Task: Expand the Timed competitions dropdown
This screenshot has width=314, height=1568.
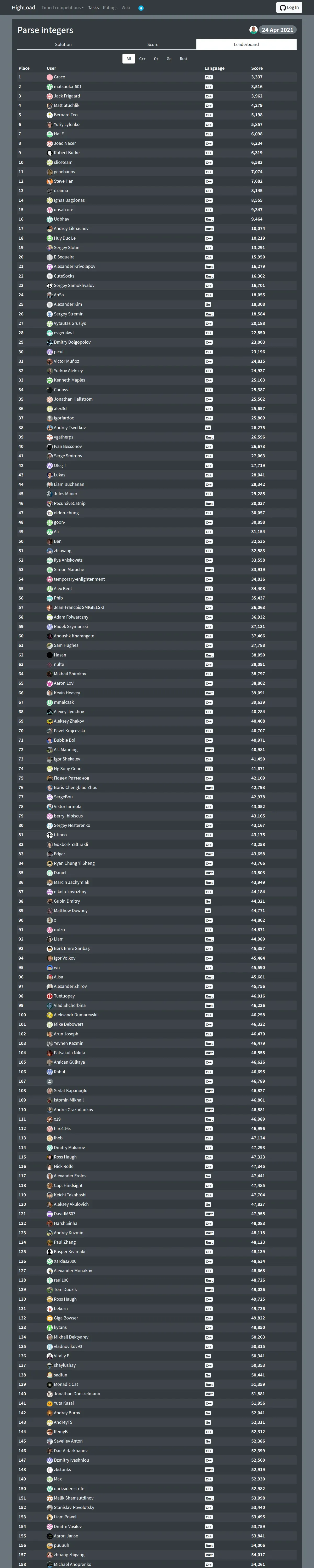Action: 62,8
